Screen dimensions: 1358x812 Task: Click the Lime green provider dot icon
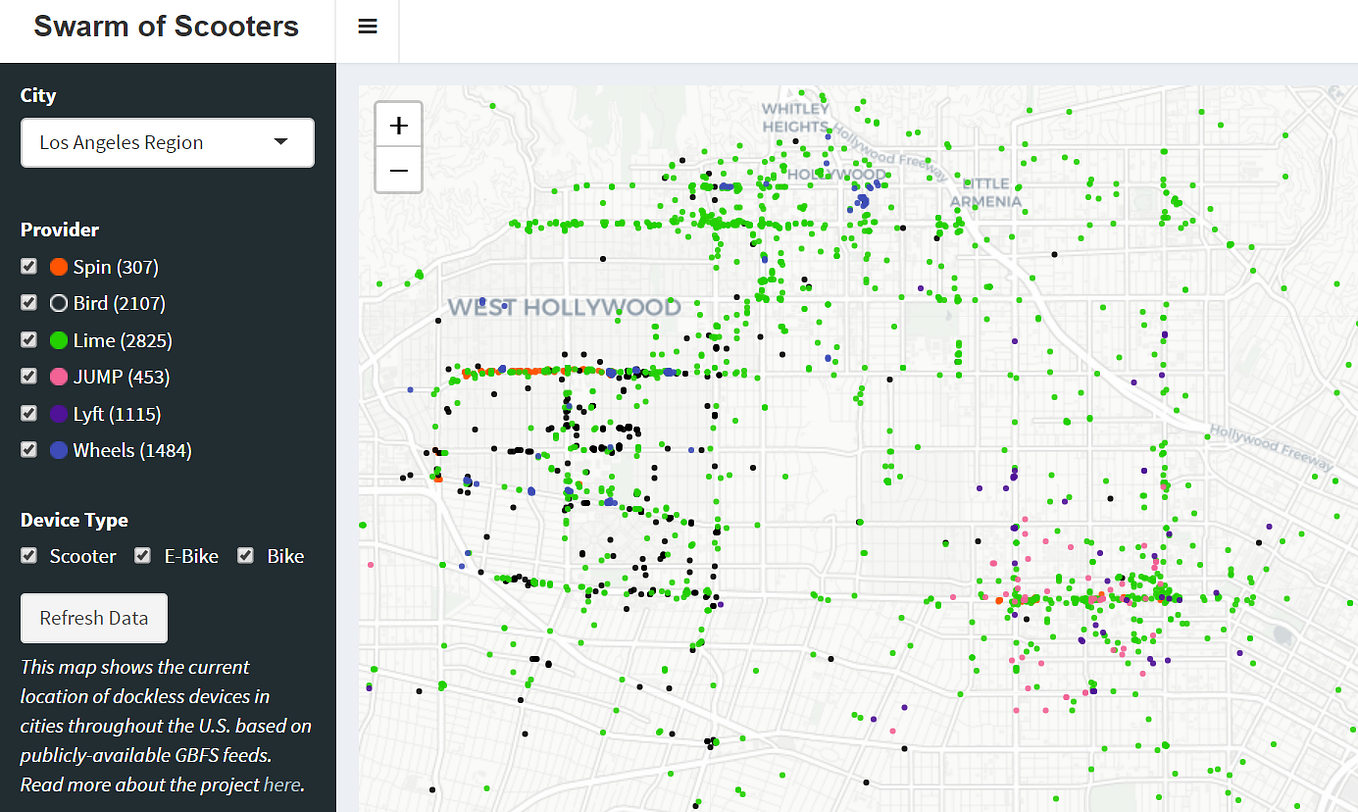tap(57, 340)
